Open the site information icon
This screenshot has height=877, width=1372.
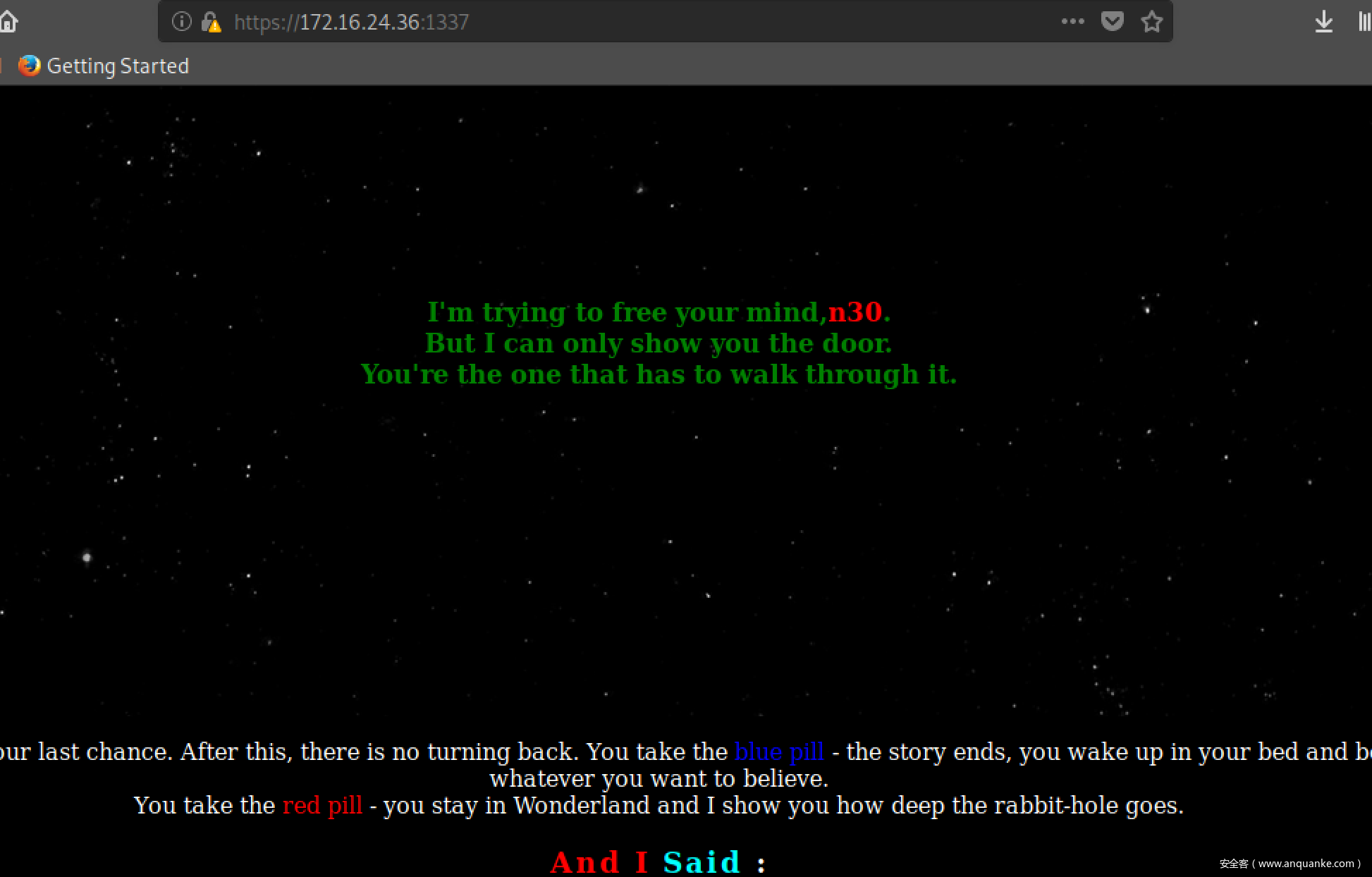pos(182,22)
